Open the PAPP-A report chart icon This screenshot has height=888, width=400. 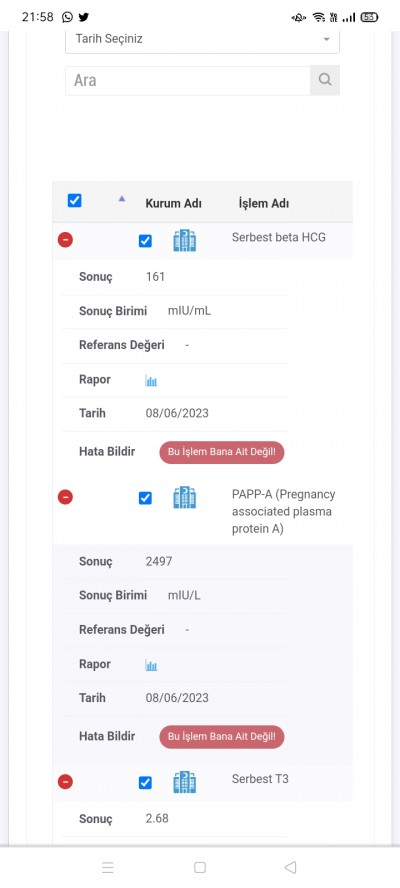[151, 665]
